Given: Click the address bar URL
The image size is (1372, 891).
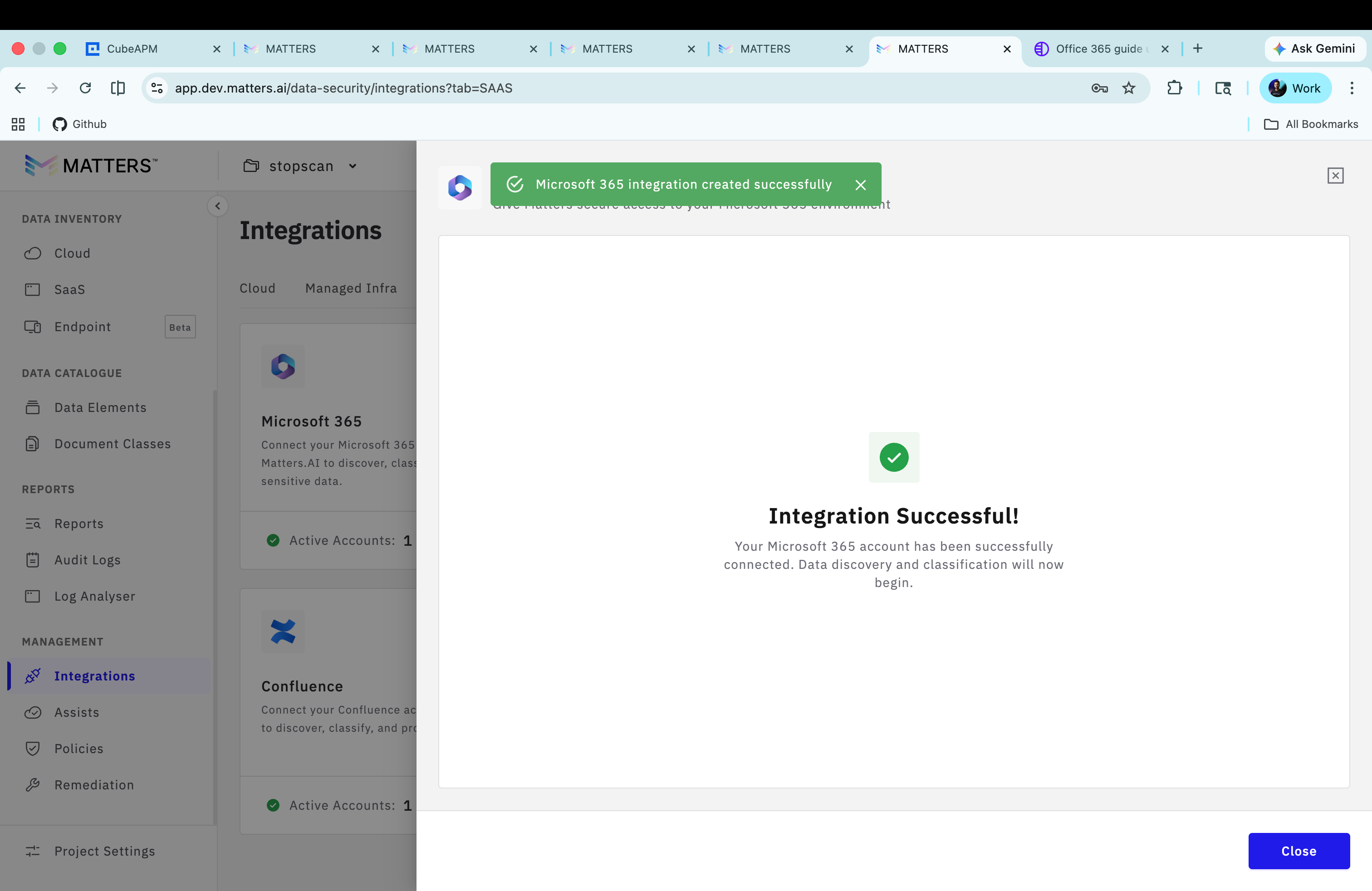Looking at the screenshot, I should click(343, 88).
